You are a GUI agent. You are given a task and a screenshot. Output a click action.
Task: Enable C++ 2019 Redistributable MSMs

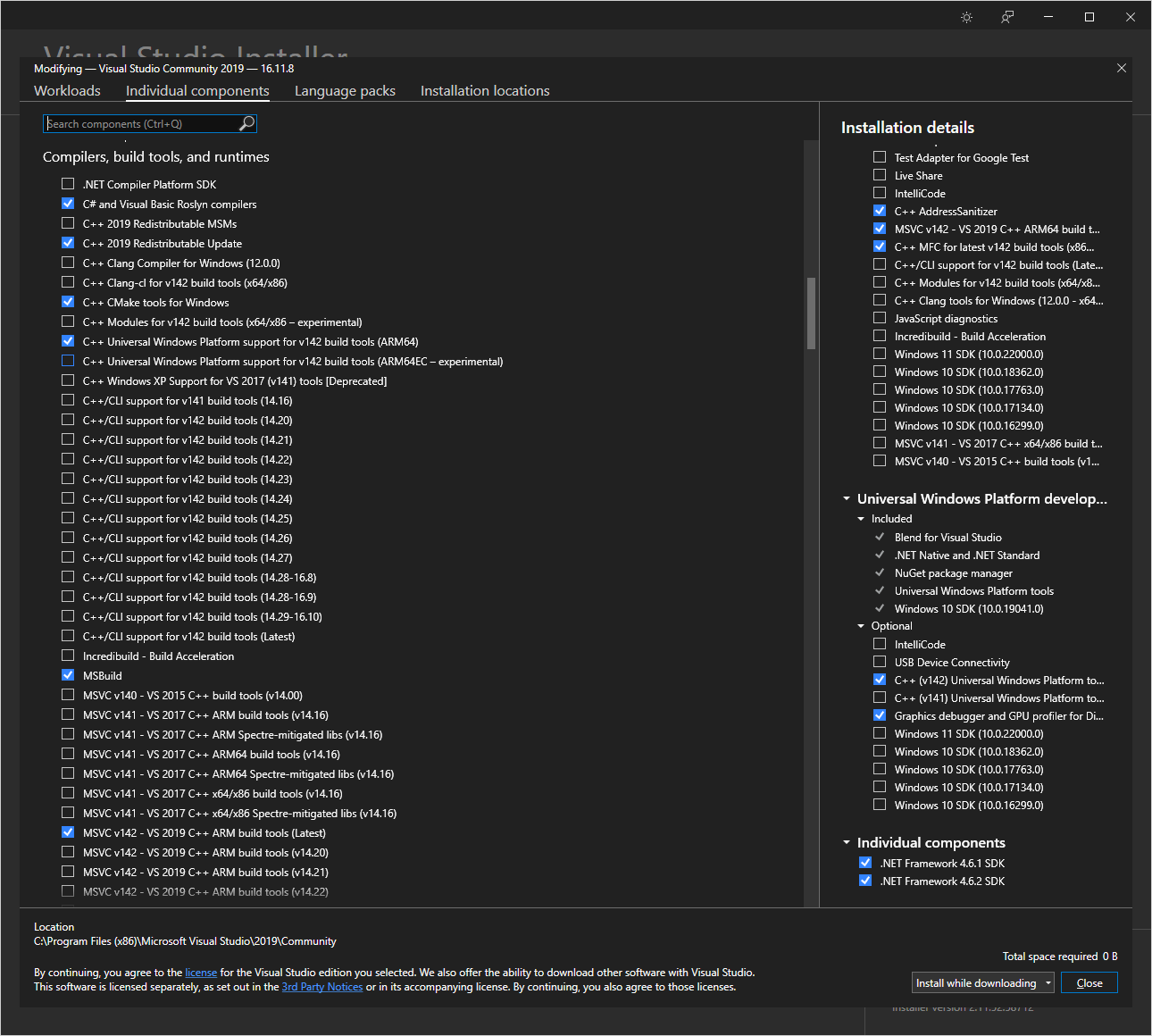point(68,223)
